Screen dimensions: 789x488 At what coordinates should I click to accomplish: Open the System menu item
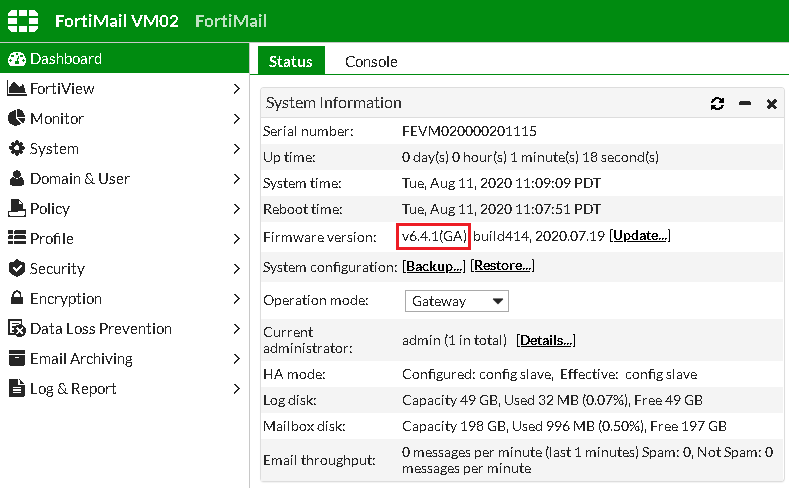click(124, 148)
